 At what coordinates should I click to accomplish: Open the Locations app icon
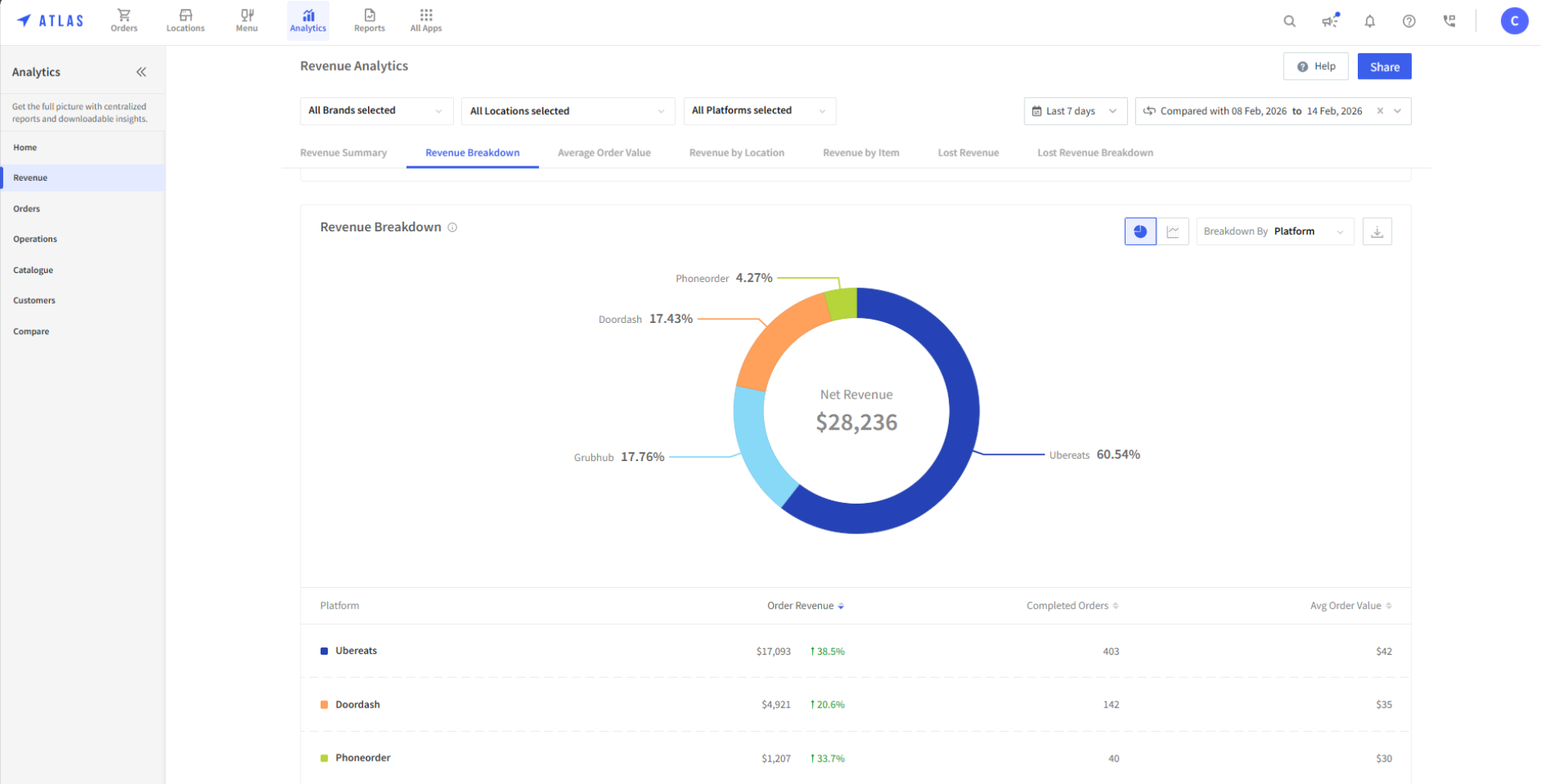pyautogui.click(x=186, y=20)
